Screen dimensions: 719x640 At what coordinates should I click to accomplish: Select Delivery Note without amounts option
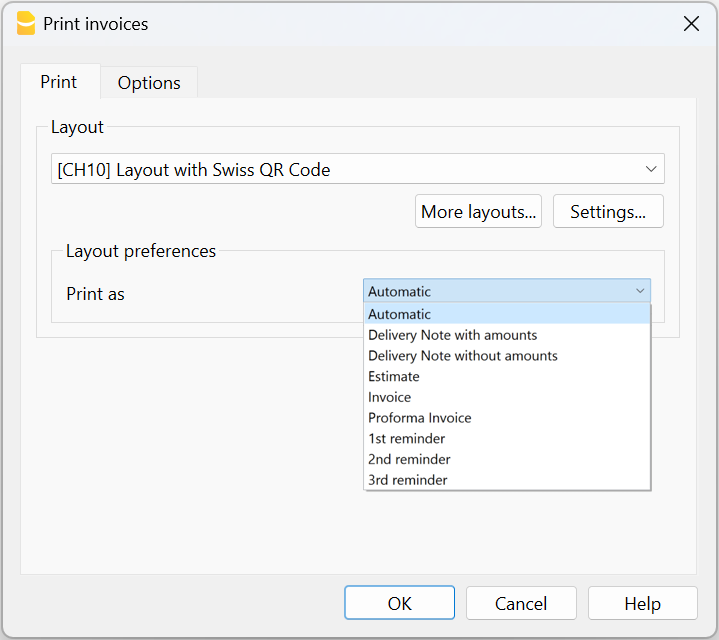(x=462, y=355)
